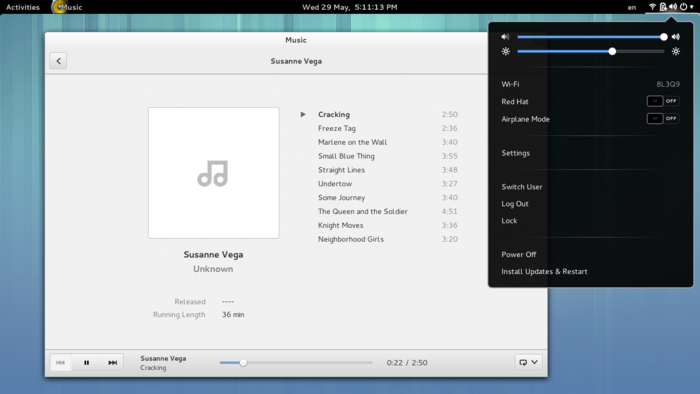Toggle Airplane Mode switch
Image resolution: width=700 pixels, height=394 pixels.
663,119
